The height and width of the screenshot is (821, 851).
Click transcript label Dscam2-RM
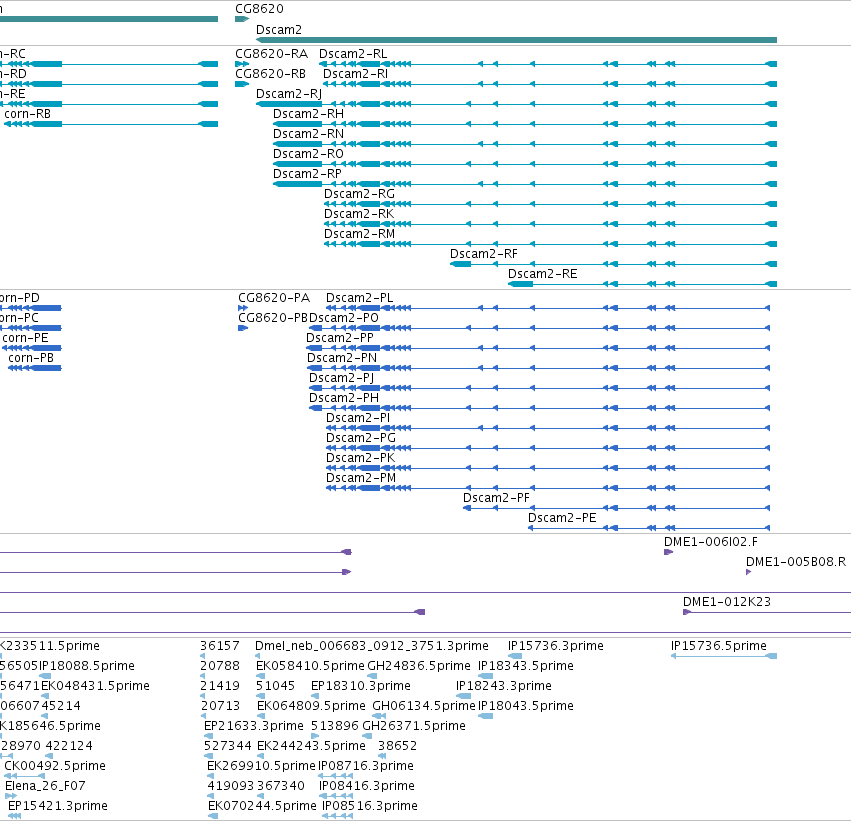tap(359, 234)
